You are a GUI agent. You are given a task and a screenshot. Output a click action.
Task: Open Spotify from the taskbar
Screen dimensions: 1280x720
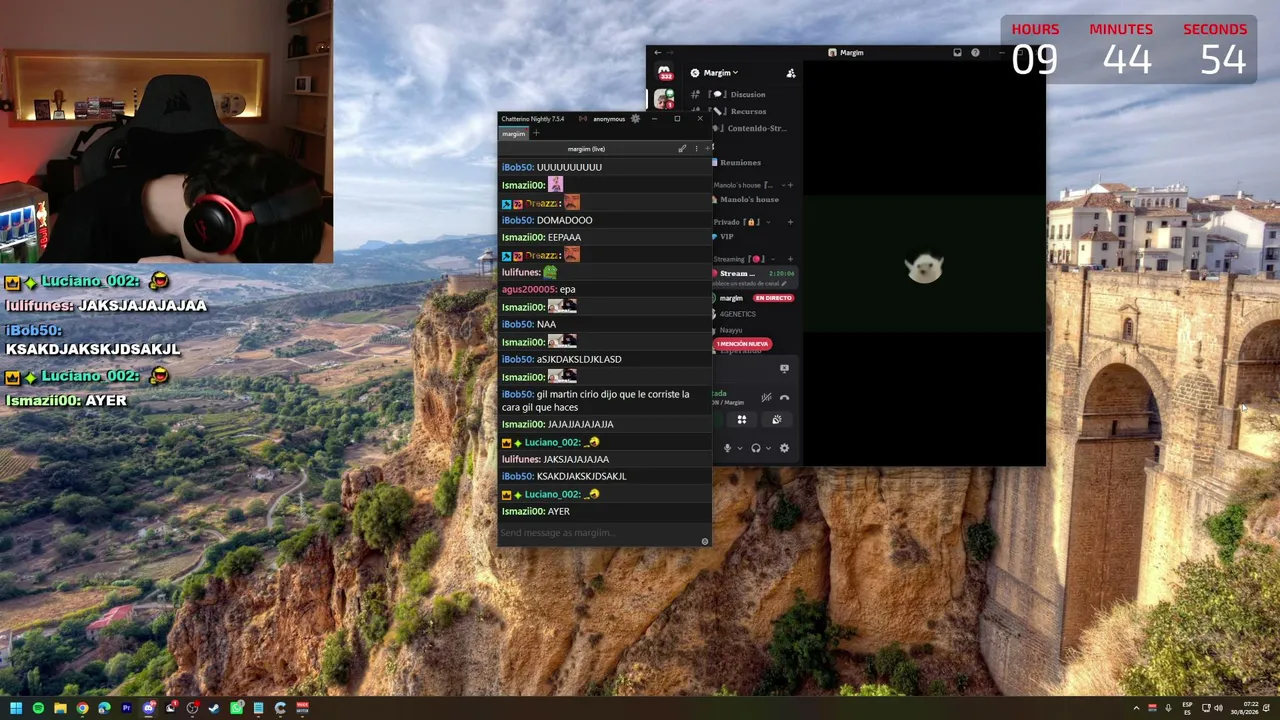tap(38, 708)
